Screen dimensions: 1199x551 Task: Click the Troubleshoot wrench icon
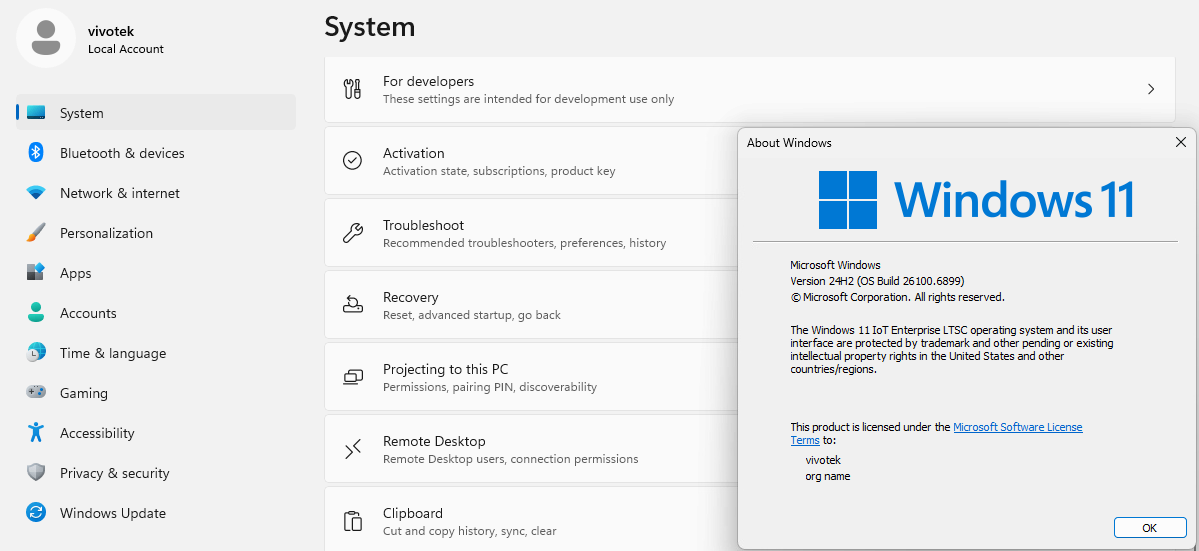tap(353, 233)
